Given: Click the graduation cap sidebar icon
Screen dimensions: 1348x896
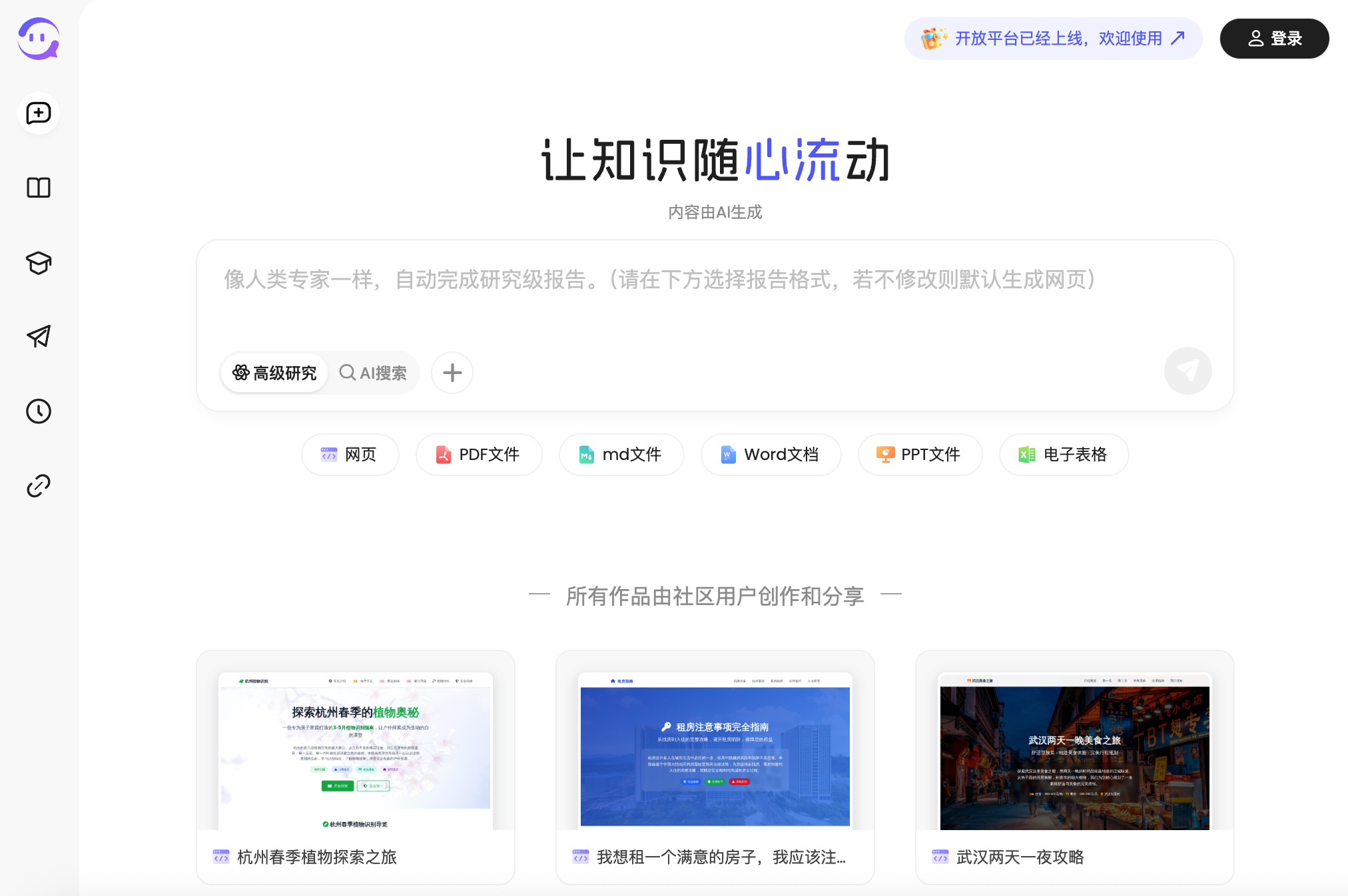Looking at the screenshot, I should (x=39, y=263).
